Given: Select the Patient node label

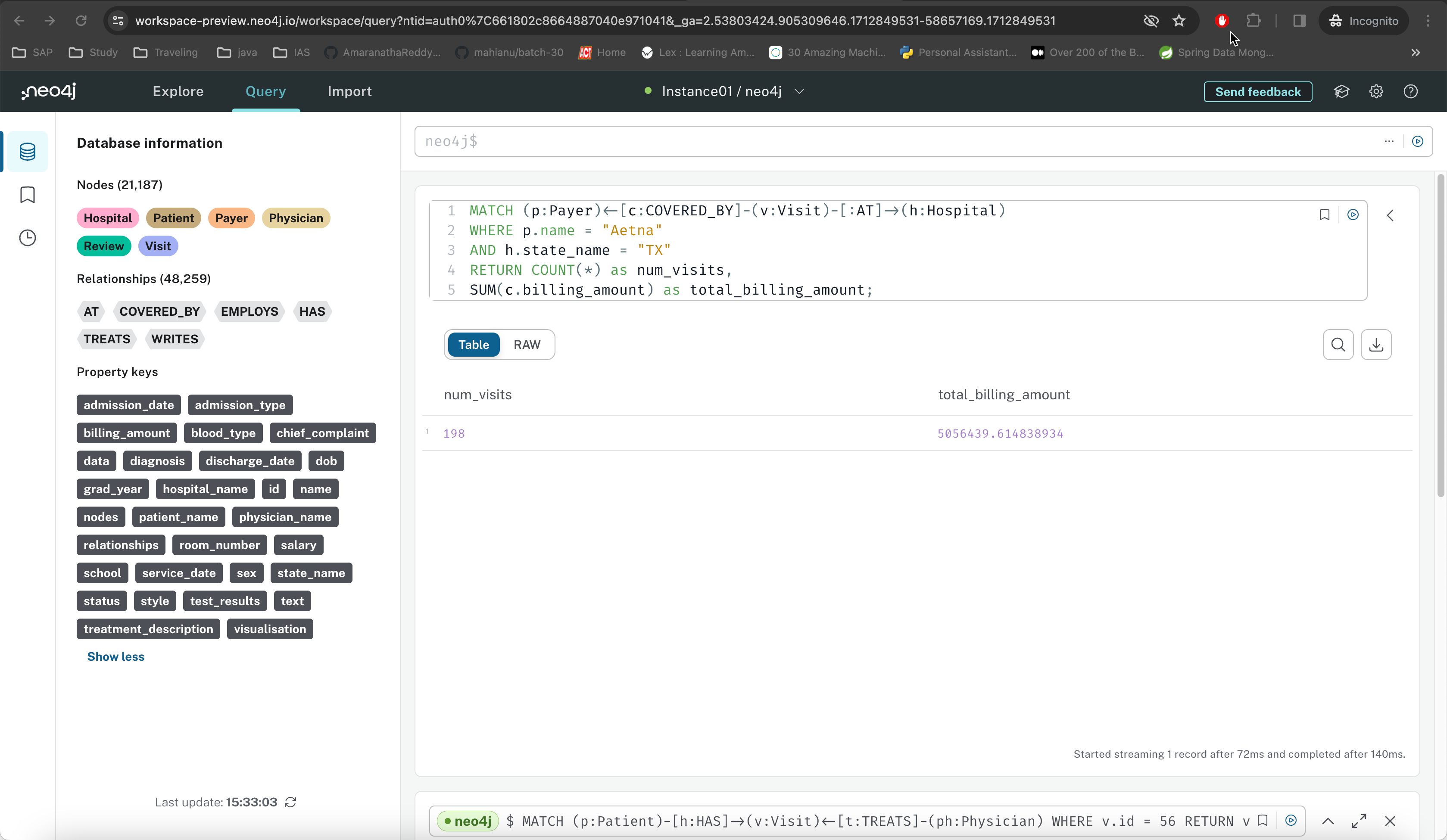Looking at the screenshot, I should pos(173,218).
